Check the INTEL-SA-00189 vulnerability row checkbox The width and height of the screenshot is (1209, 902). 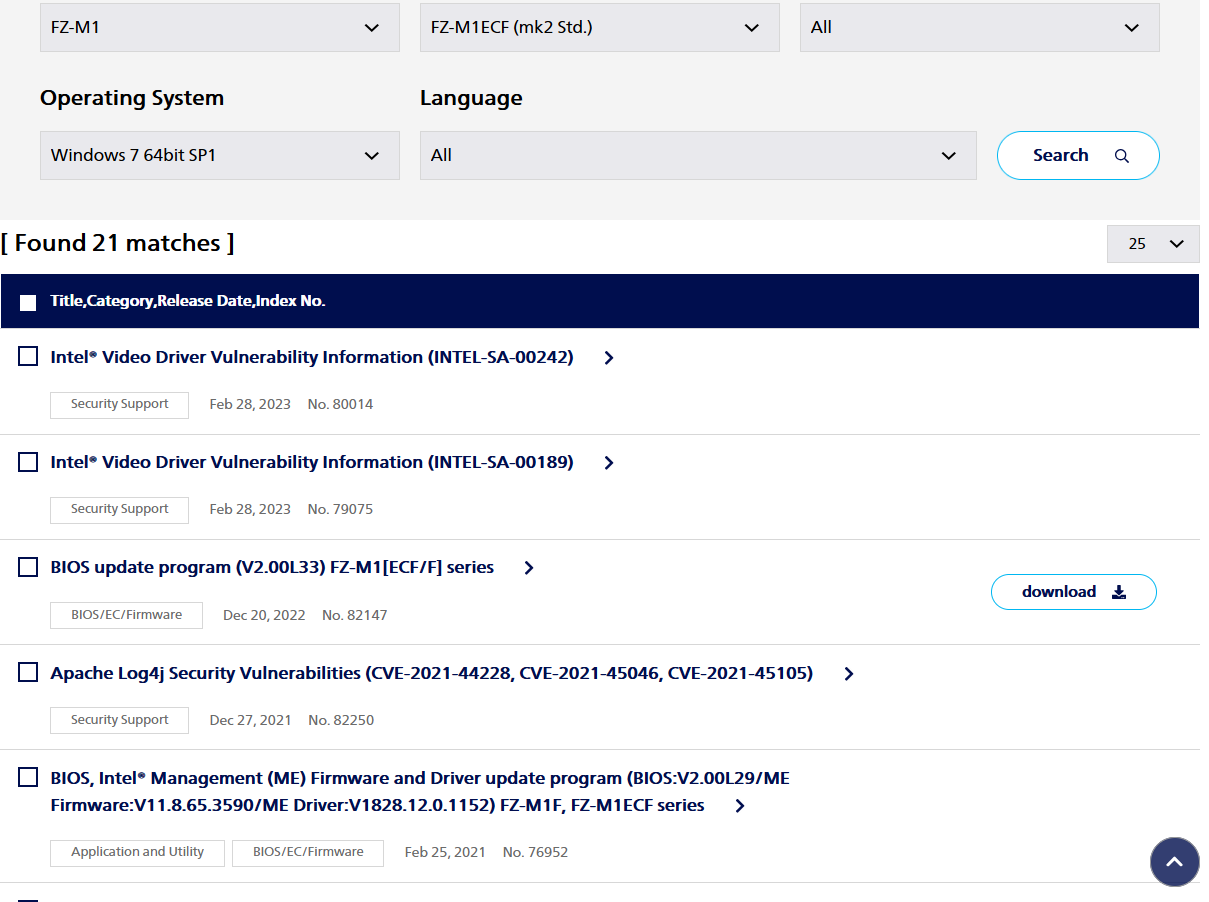pyautogui.click(x=28, y=461)
